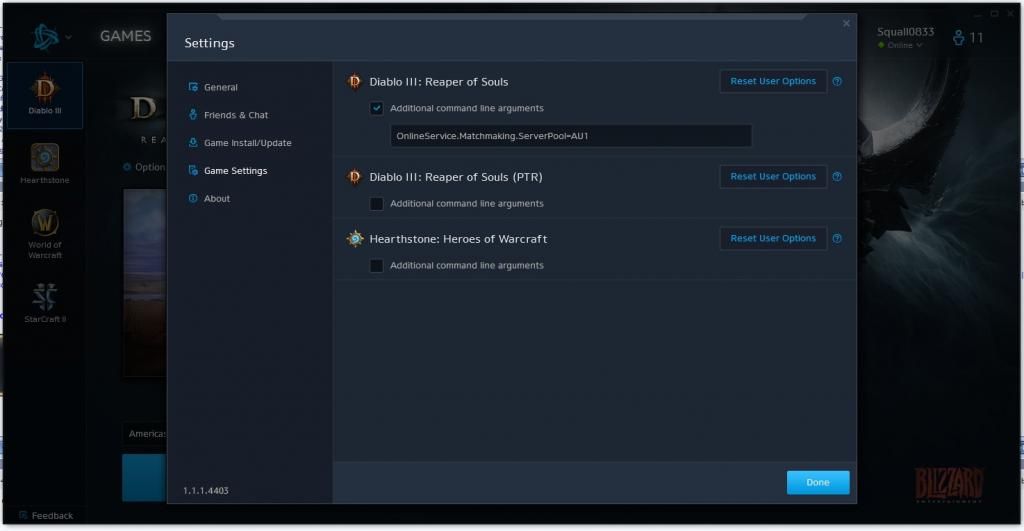
Task: Open help for Hearthstone Reset User Options
Action: (x=837, y=238)
